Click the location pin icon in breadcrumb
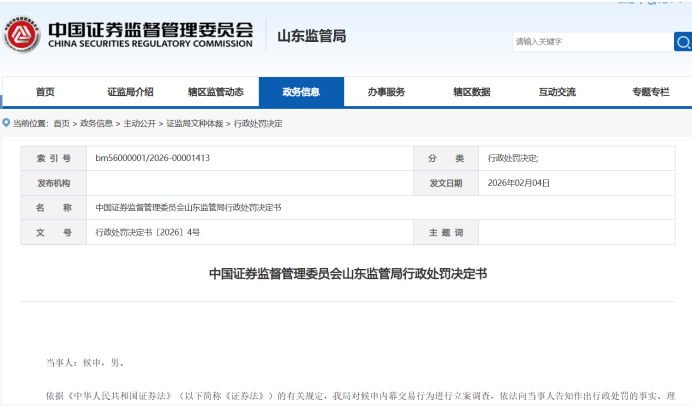Image resolution: width=692 pixels, height=406 pixels. (x=6, y=123)
